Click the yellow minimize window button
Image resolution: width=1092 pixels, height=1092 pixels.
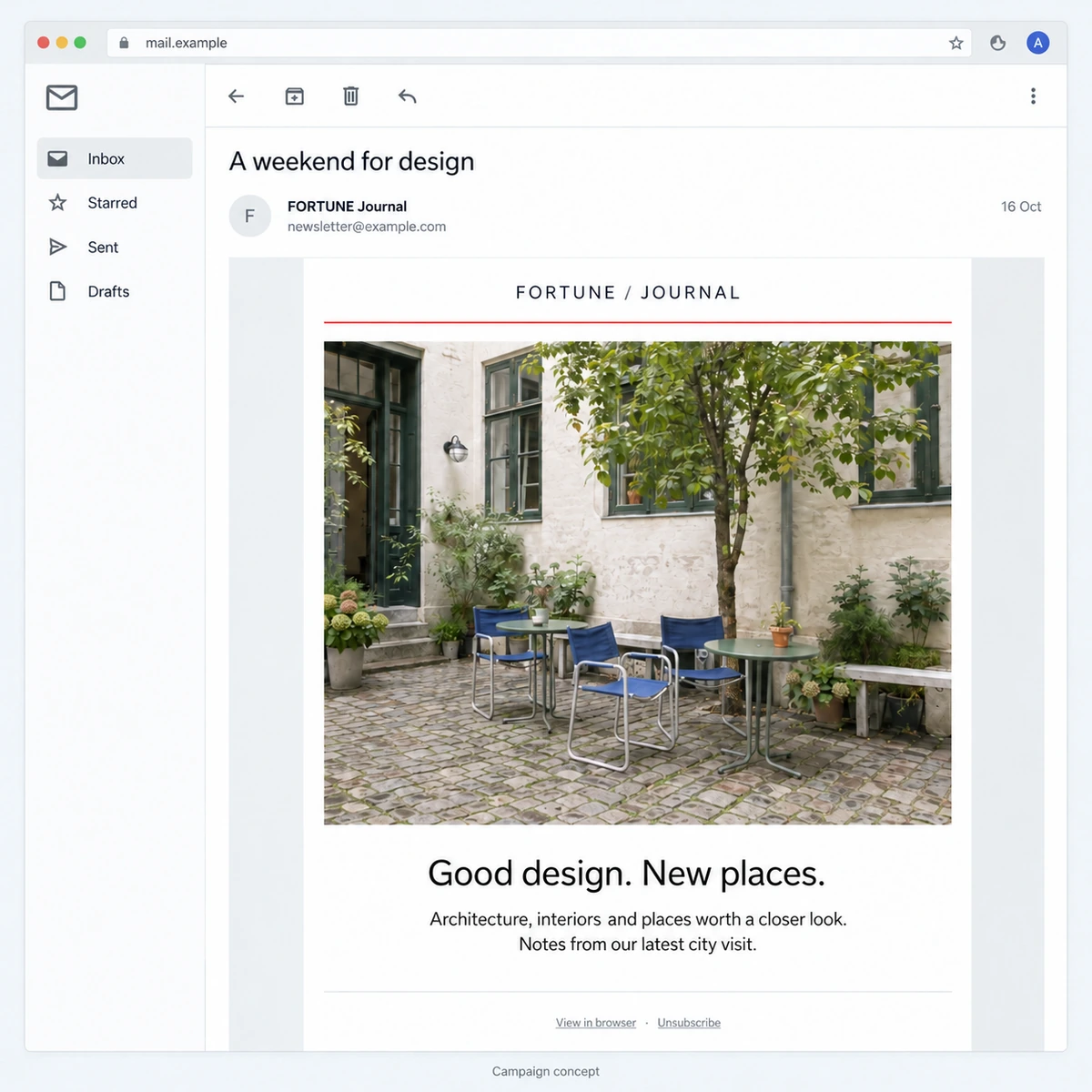[x=62, y=43]
